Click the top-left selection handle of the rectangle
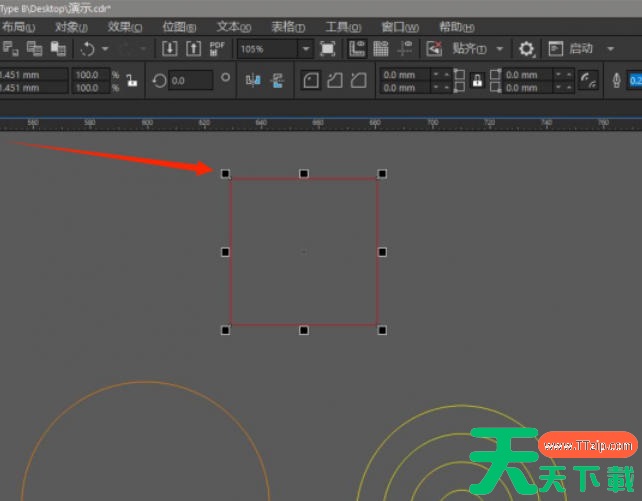Viewport: 642px width, 501px height. (225, 173)
